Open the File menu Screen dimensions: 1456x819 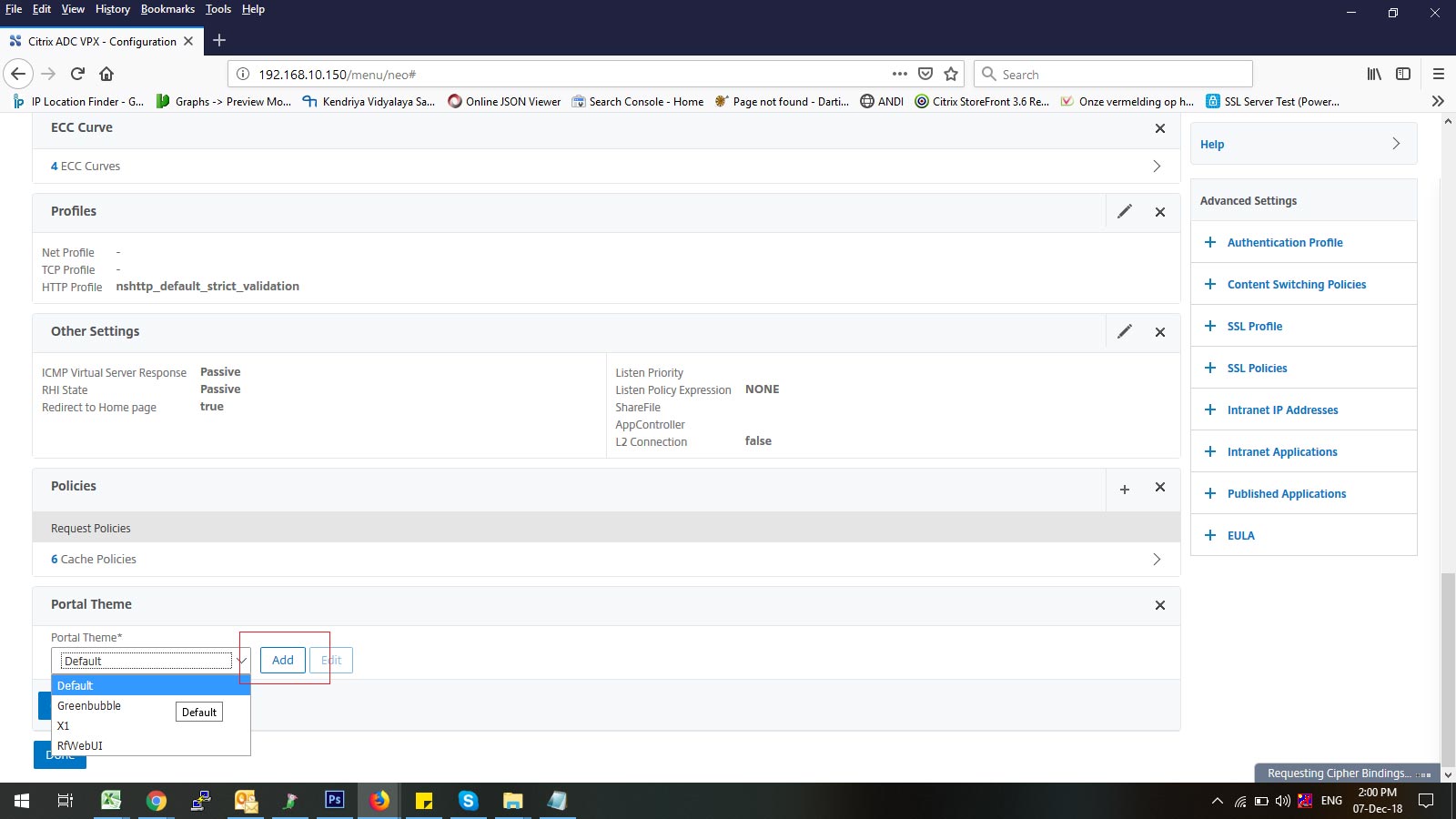click(14, 9)
